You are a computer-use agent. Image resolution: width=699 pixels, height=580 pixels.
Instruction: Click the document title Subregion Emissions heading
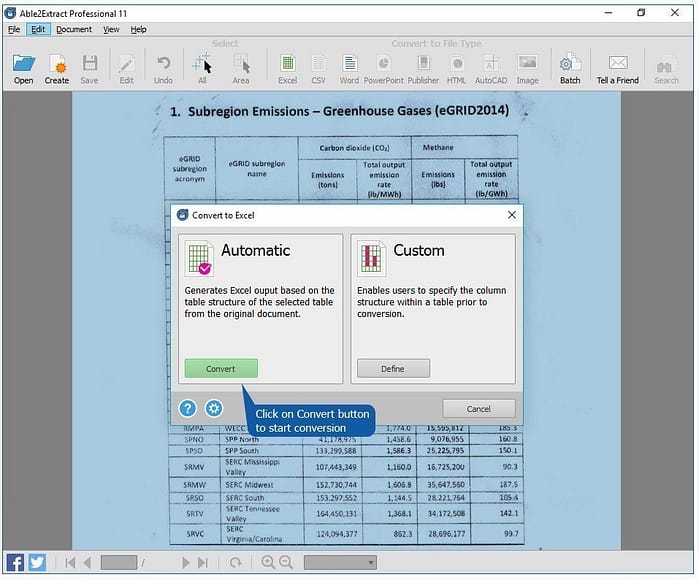point(339,111)
